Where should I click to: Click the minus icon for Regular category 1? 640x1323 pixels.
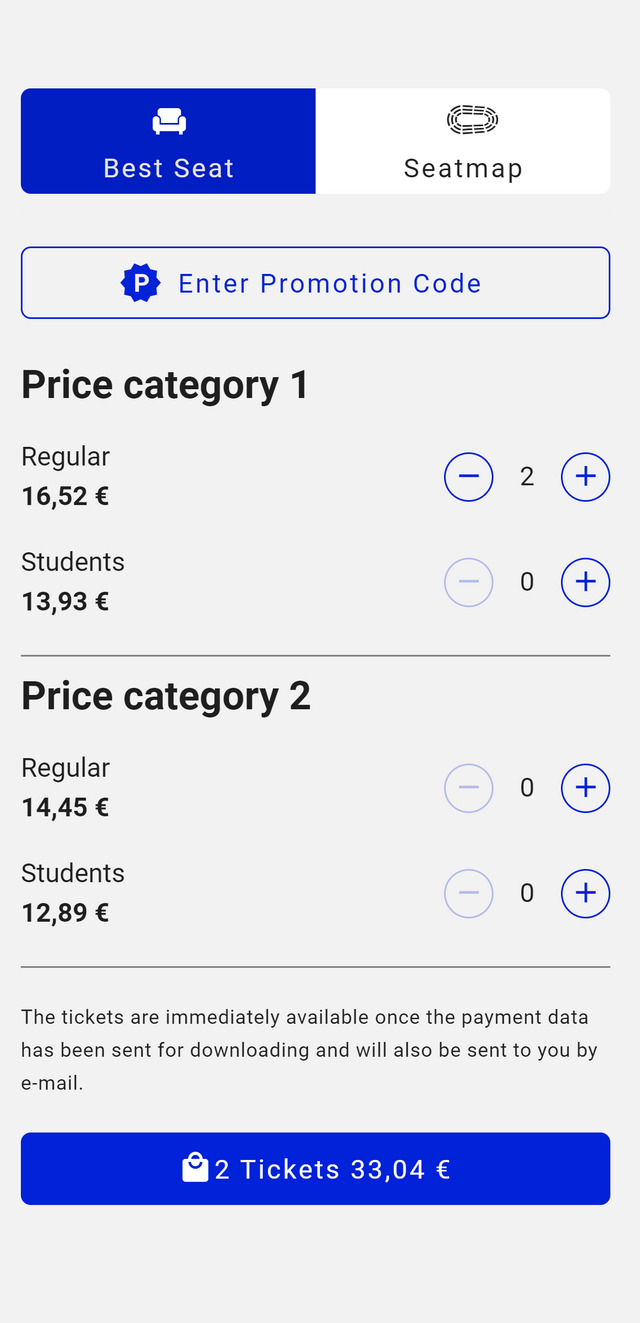[x=469, y=477]
